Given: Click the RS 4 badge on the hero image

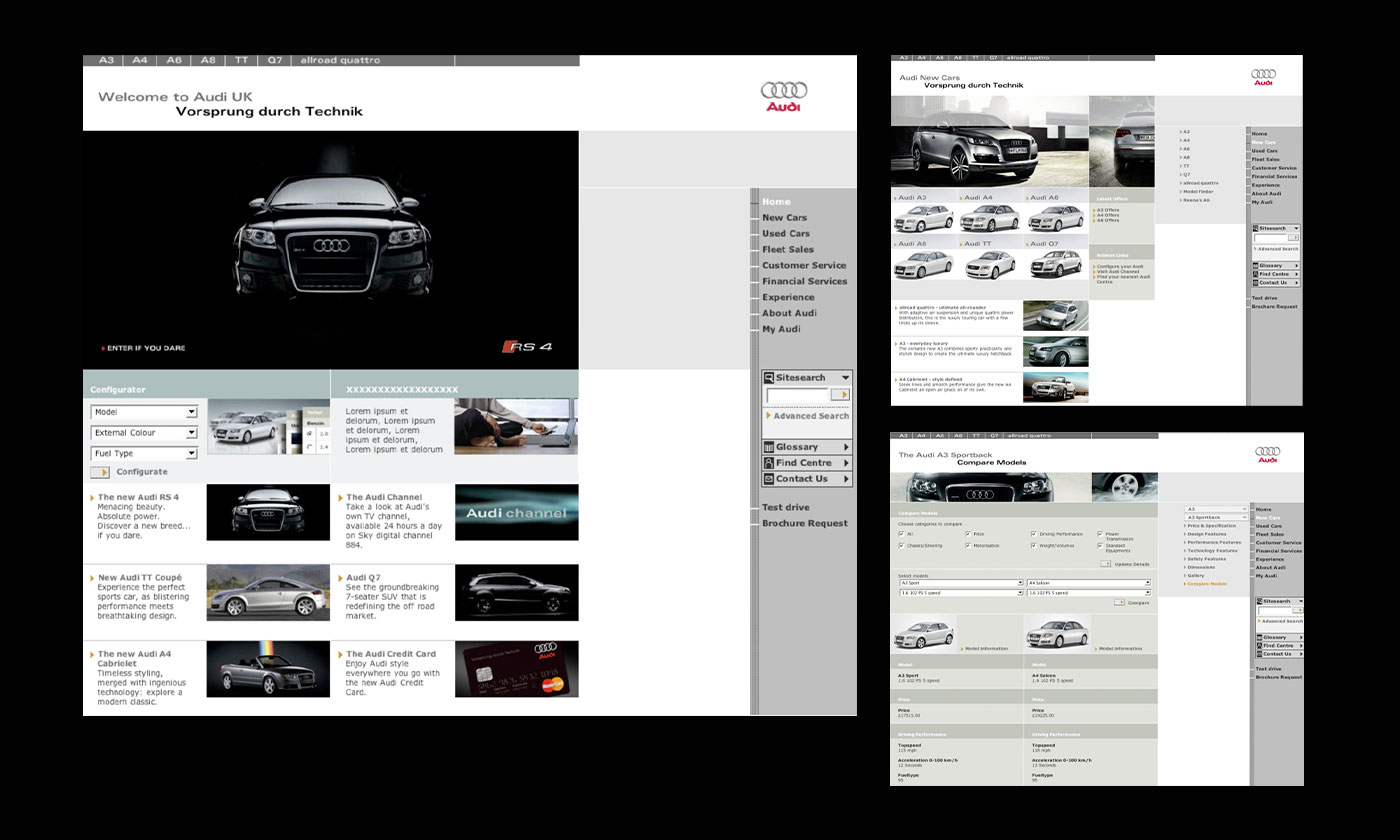Looking at the screenshot, I should [x=527, y=347].
